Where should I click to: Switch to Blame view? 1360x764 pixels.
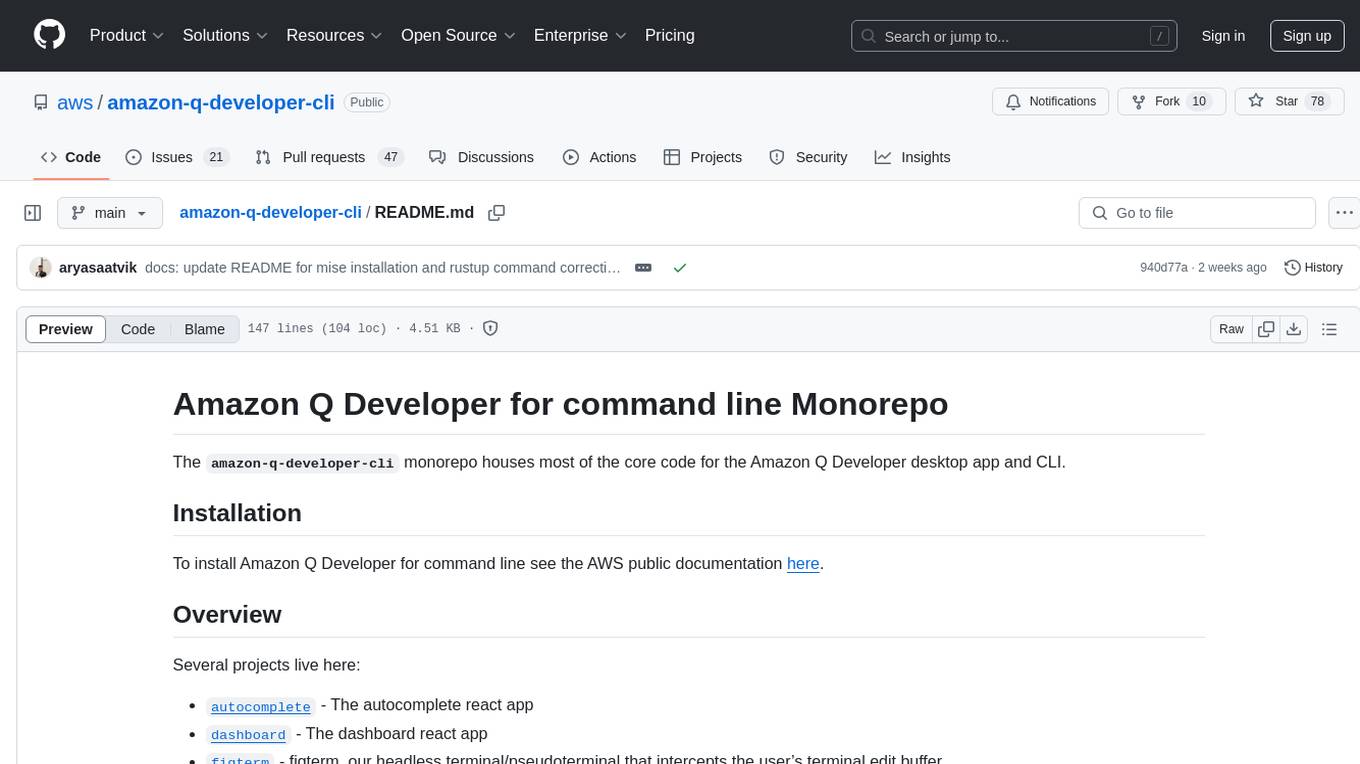[205, 329]
